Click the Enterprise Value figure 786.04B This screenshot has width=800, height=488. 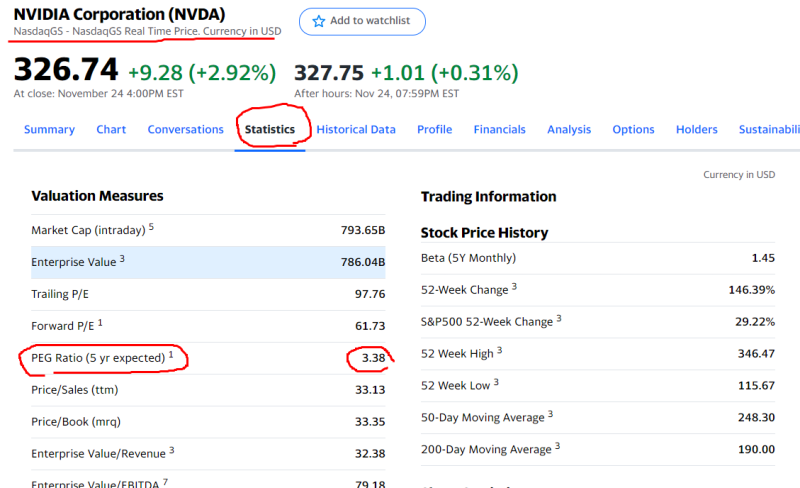tap(363, 262)
